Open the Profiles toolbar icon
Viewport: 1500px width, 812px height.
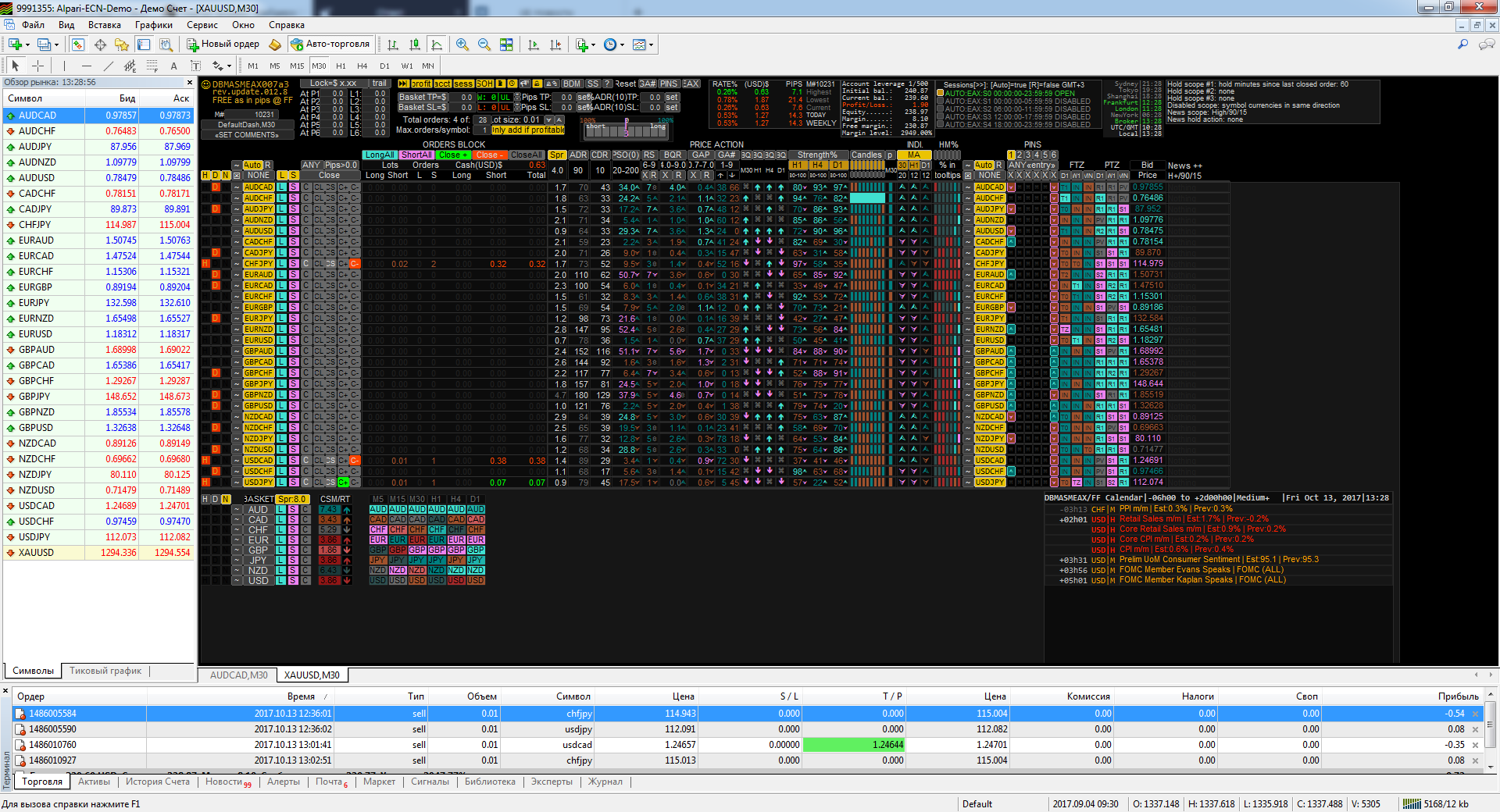point(45,45)
